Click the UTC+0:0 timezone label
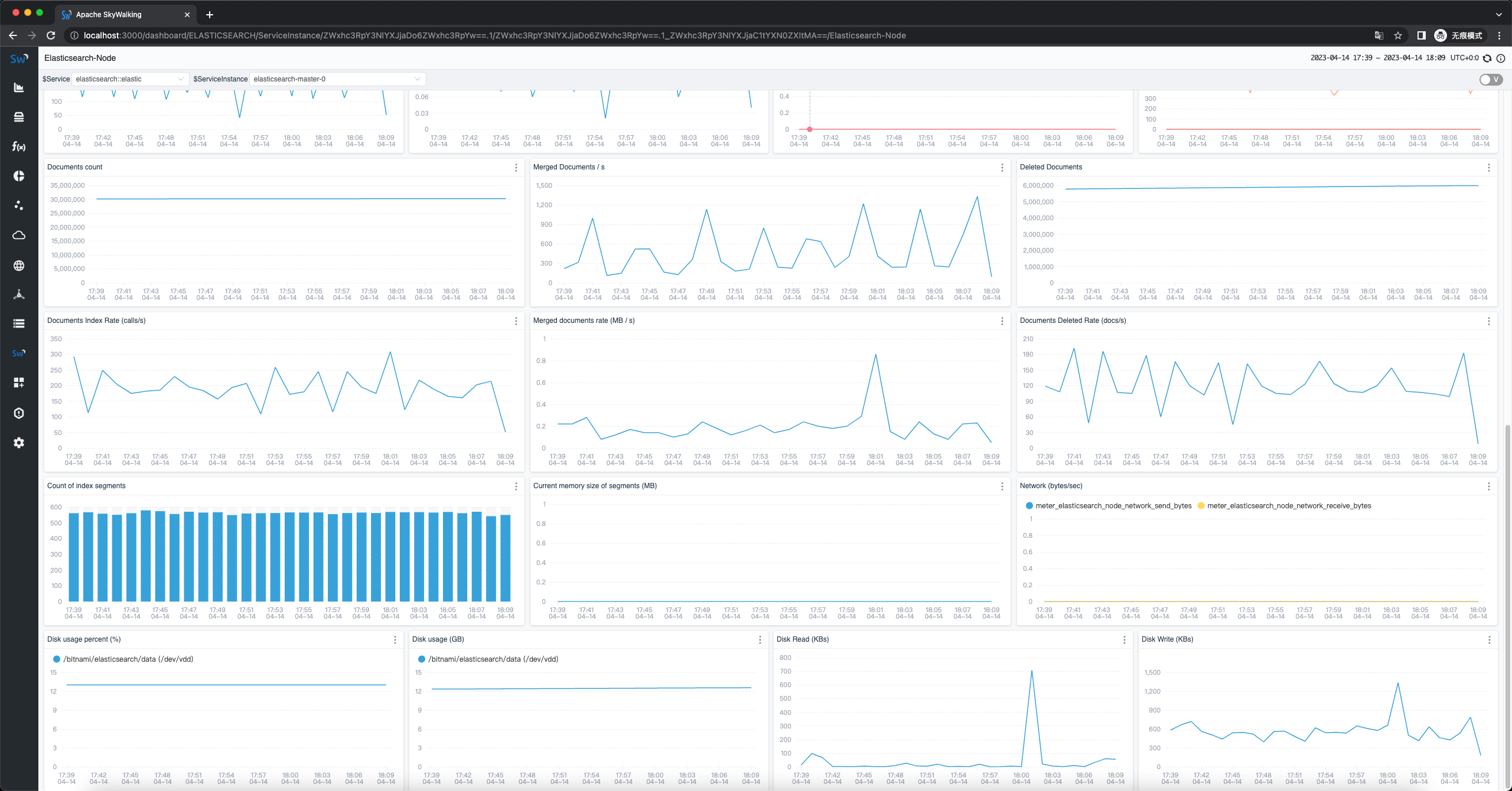This screenshot has height=791, width=1512. 1464,58
